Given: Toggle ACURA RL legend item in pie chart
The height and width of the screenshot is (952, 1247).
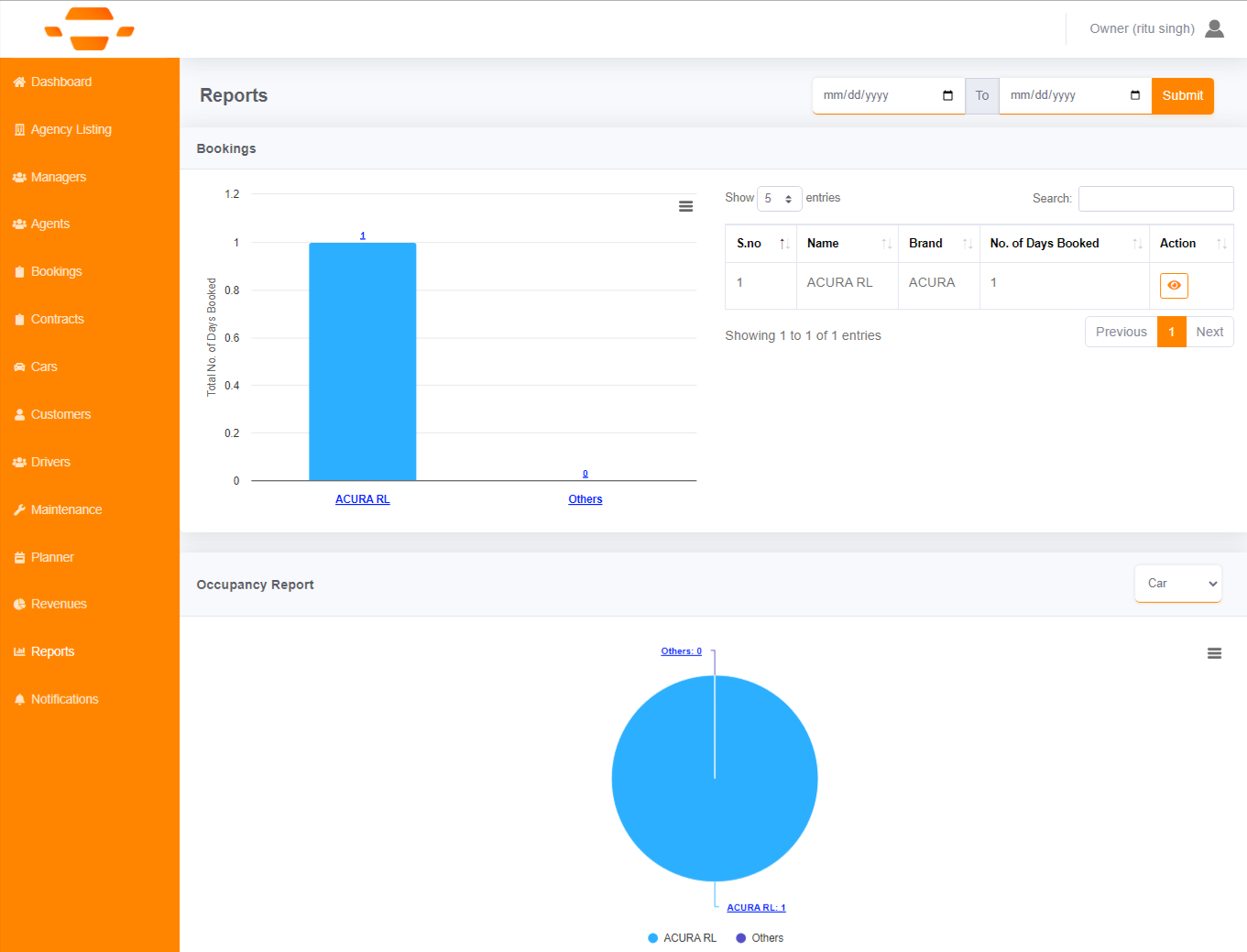Looking at the screenshot, I should (682, 938).
